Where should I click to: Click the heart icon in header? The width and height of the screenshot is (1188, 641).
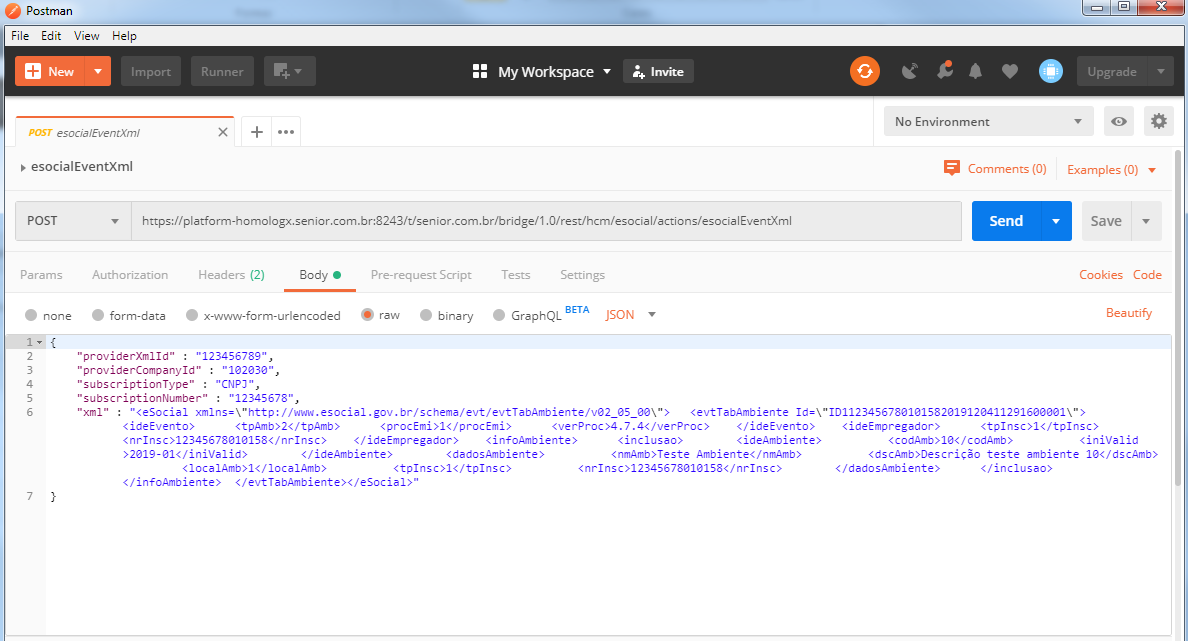(1009, 71)
